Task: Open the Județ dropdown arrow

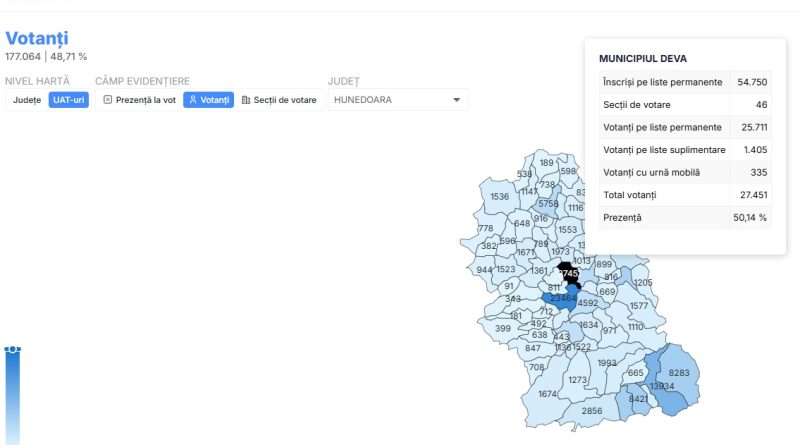Action: (x=456, y=100)
